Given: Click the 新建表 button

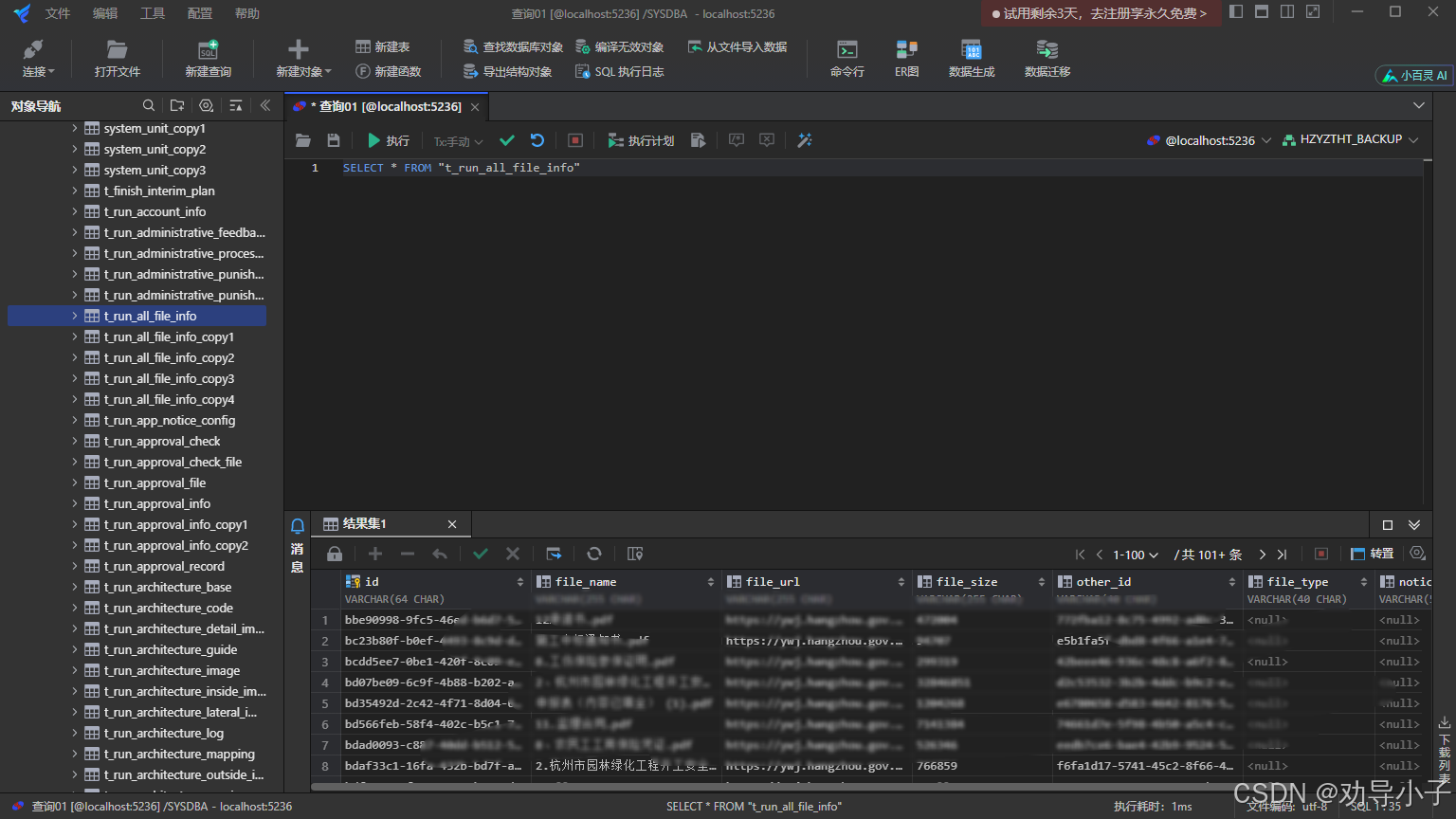Looking at the screenshot, I should (x=382, y=46).
